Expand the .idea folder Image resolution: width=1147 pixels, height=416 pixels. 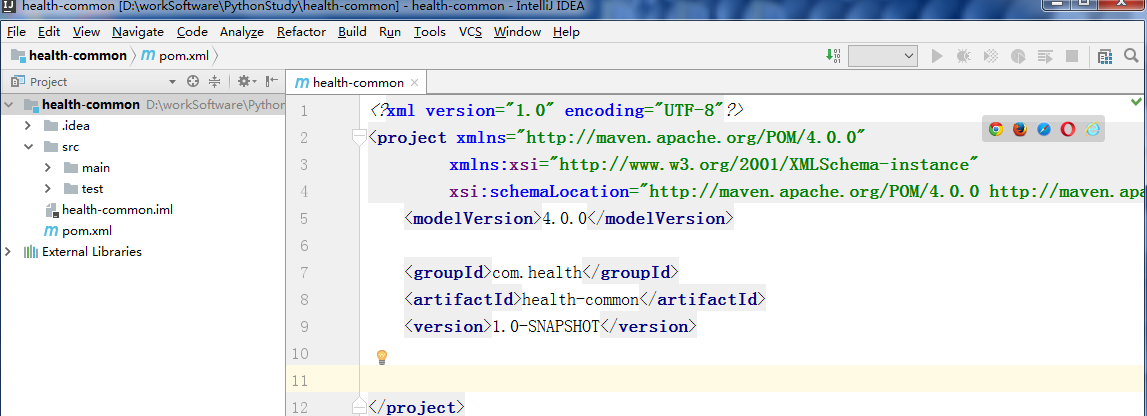[x=28, y=126]
